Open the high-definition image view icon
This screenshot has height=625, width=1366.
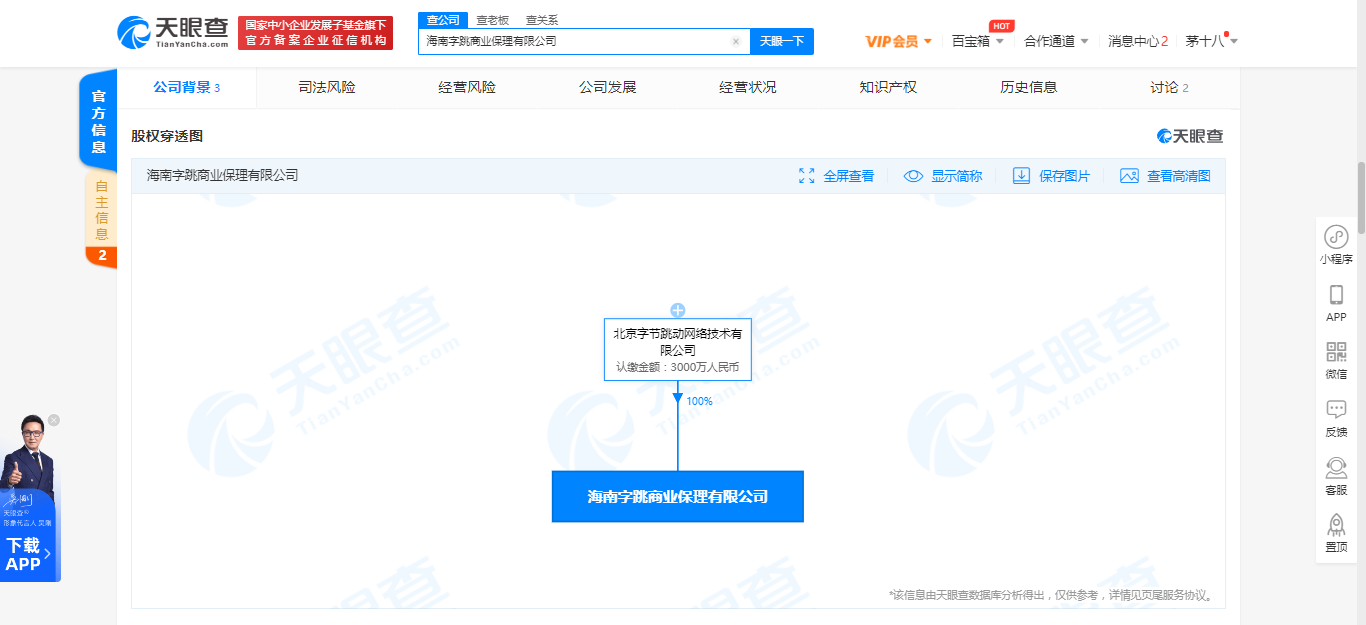point(1129,176)
